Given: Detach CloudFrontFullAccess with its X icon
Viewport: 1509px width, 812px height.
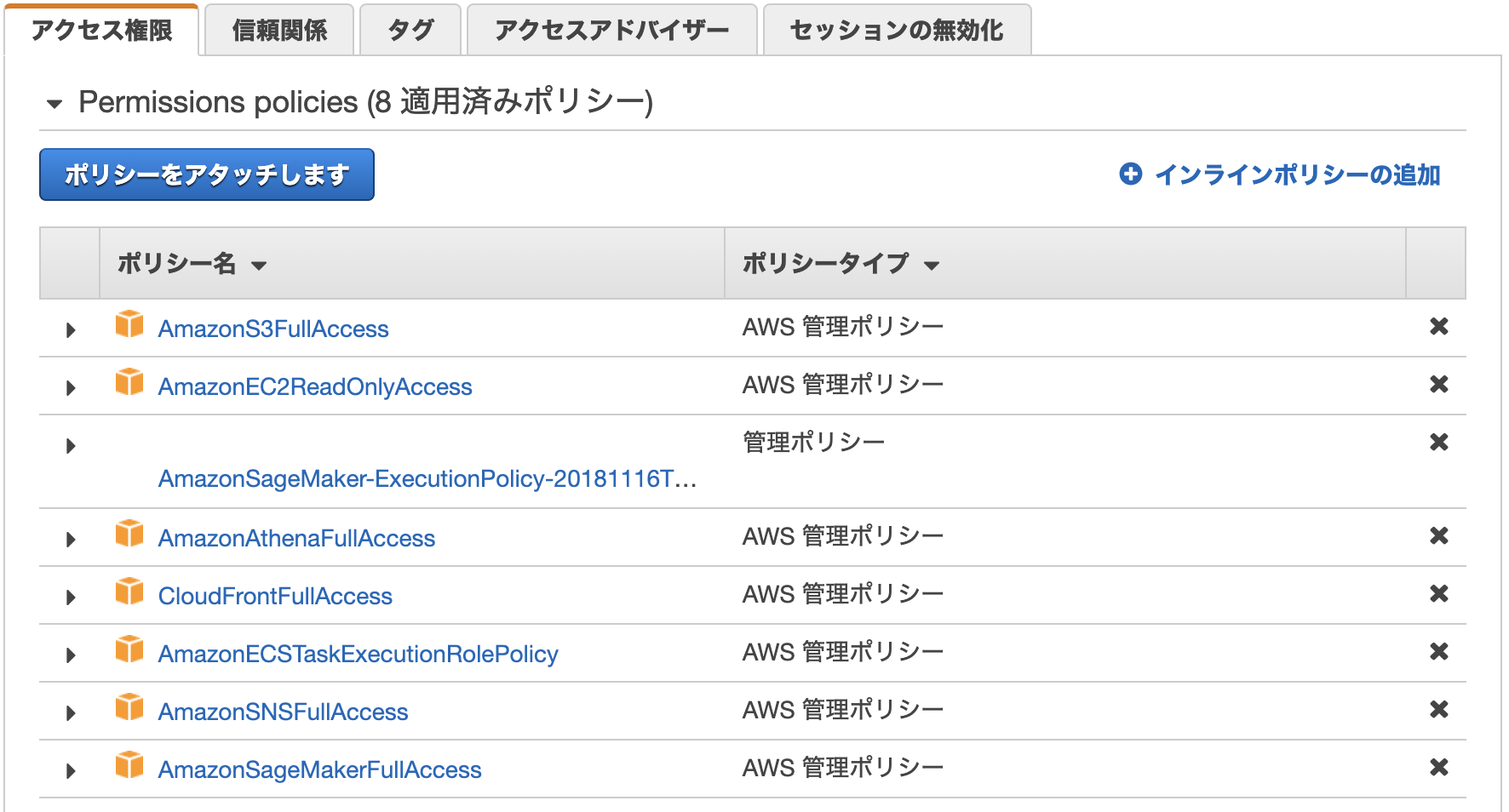Looking at the screenshot, I should point(1439,593).
